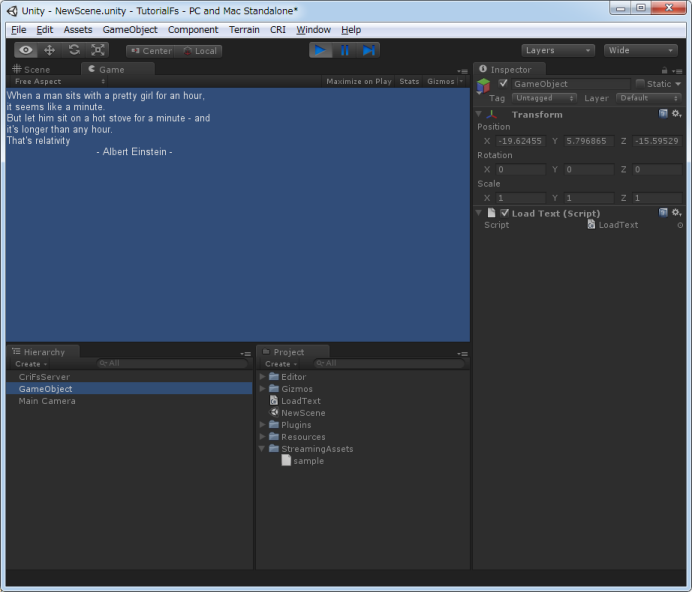Click the Step frame button
This screenshot has width=692, height=592.
coord(369,50)
